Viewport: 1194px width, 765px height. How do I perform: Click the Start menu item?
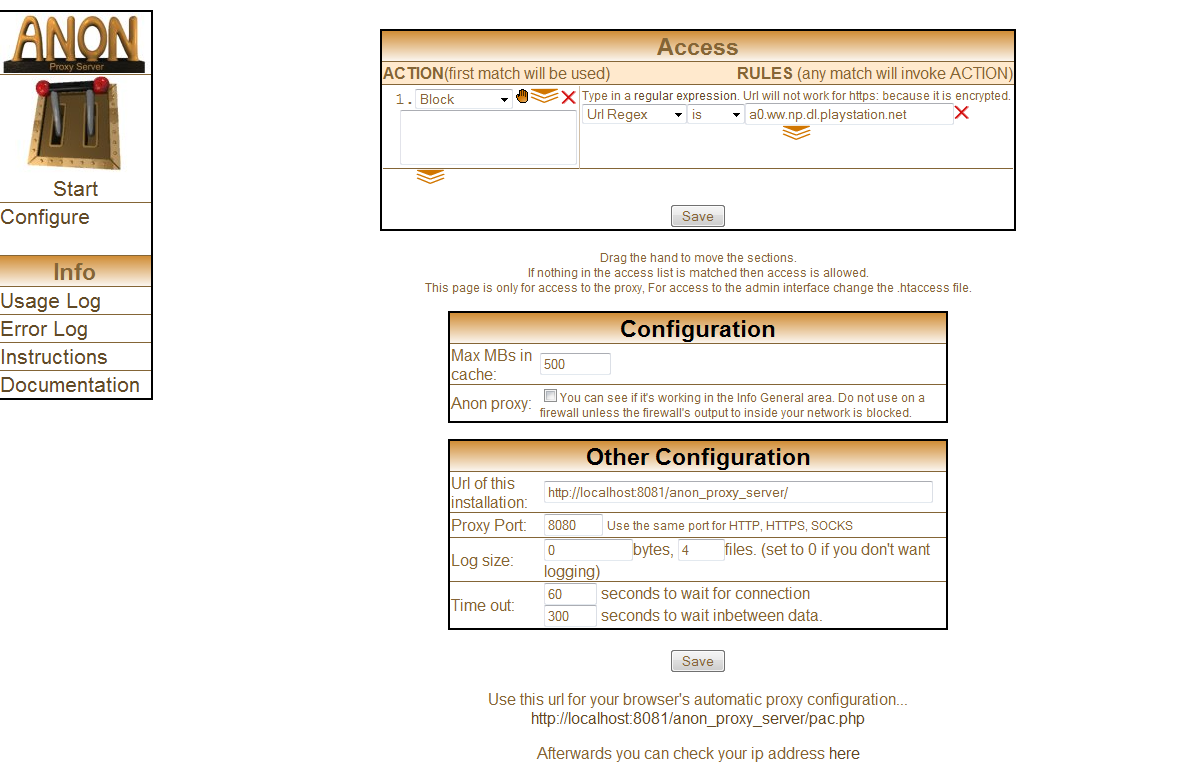(75, 189)
